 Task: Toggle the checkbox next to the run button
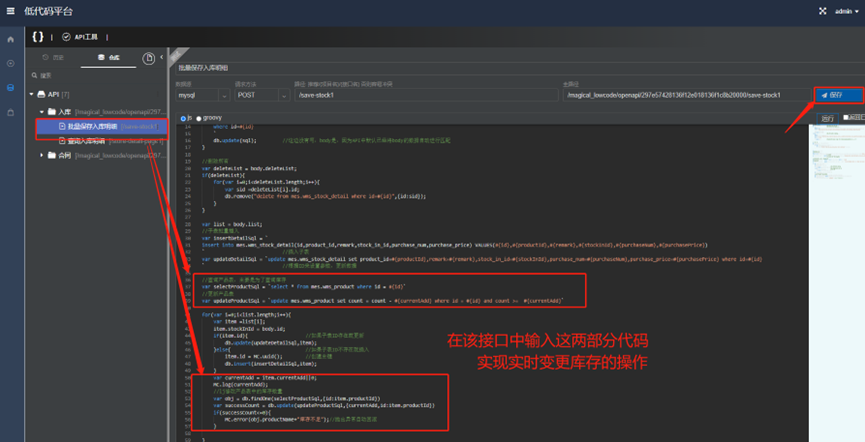click(846, 118)
